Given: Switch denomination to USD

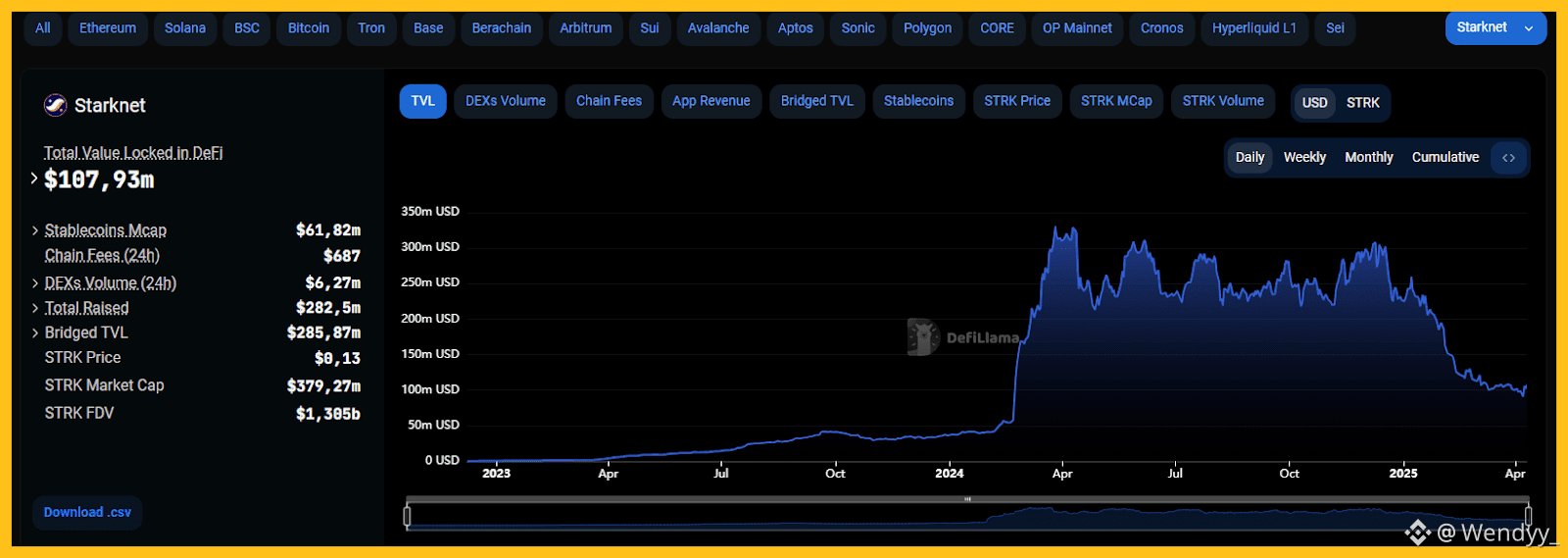Looking at the screenshot, I should pos(1314,103).
